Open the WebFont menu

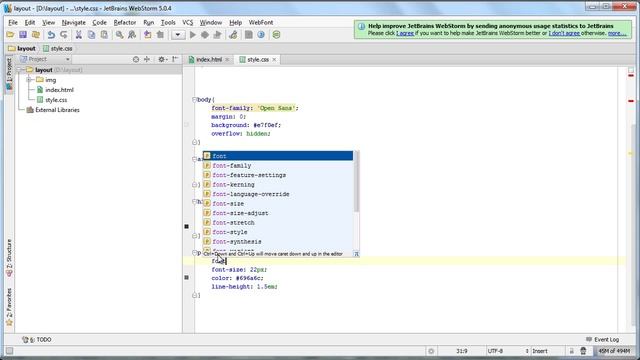261,22
